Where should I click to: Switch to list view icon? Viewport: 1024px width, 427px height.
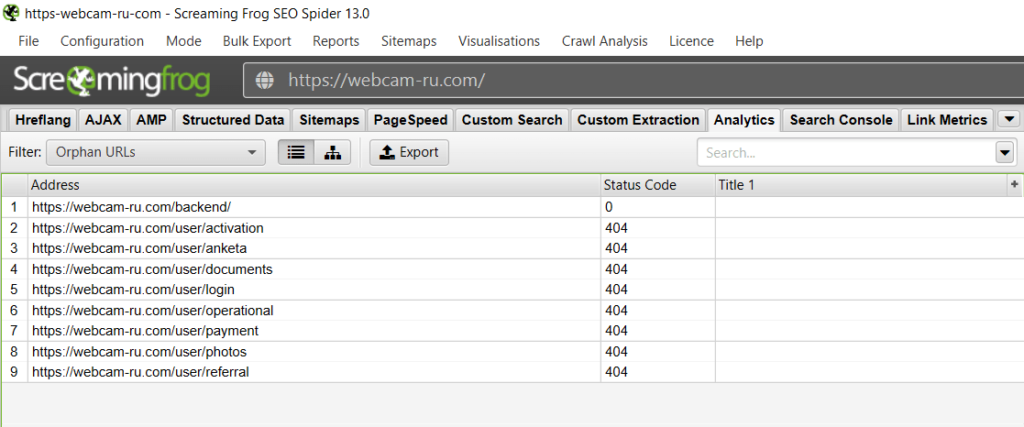(296, 153)
